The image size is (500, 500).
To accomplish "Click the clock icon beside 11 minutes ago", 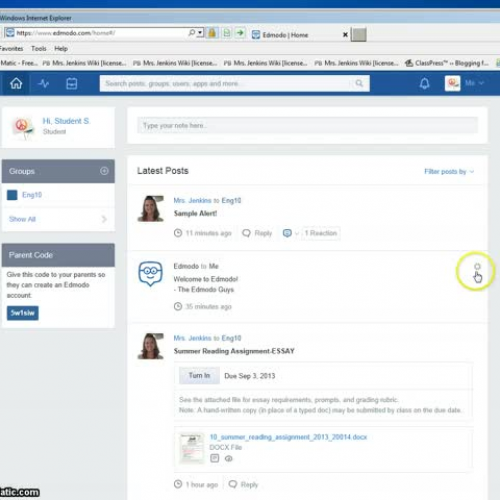I will 178,233.
